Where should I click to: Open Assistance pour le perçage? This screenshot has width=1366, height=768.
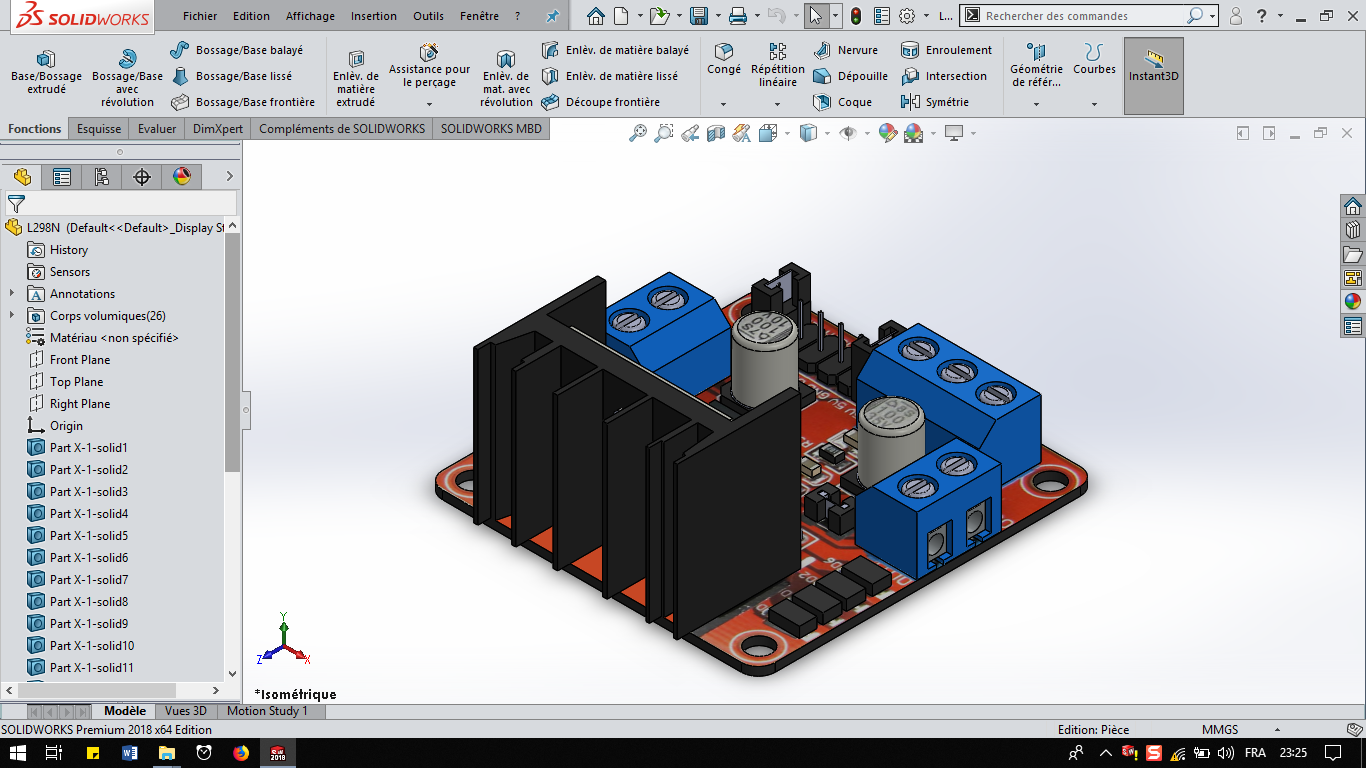(x=429, y=66)
